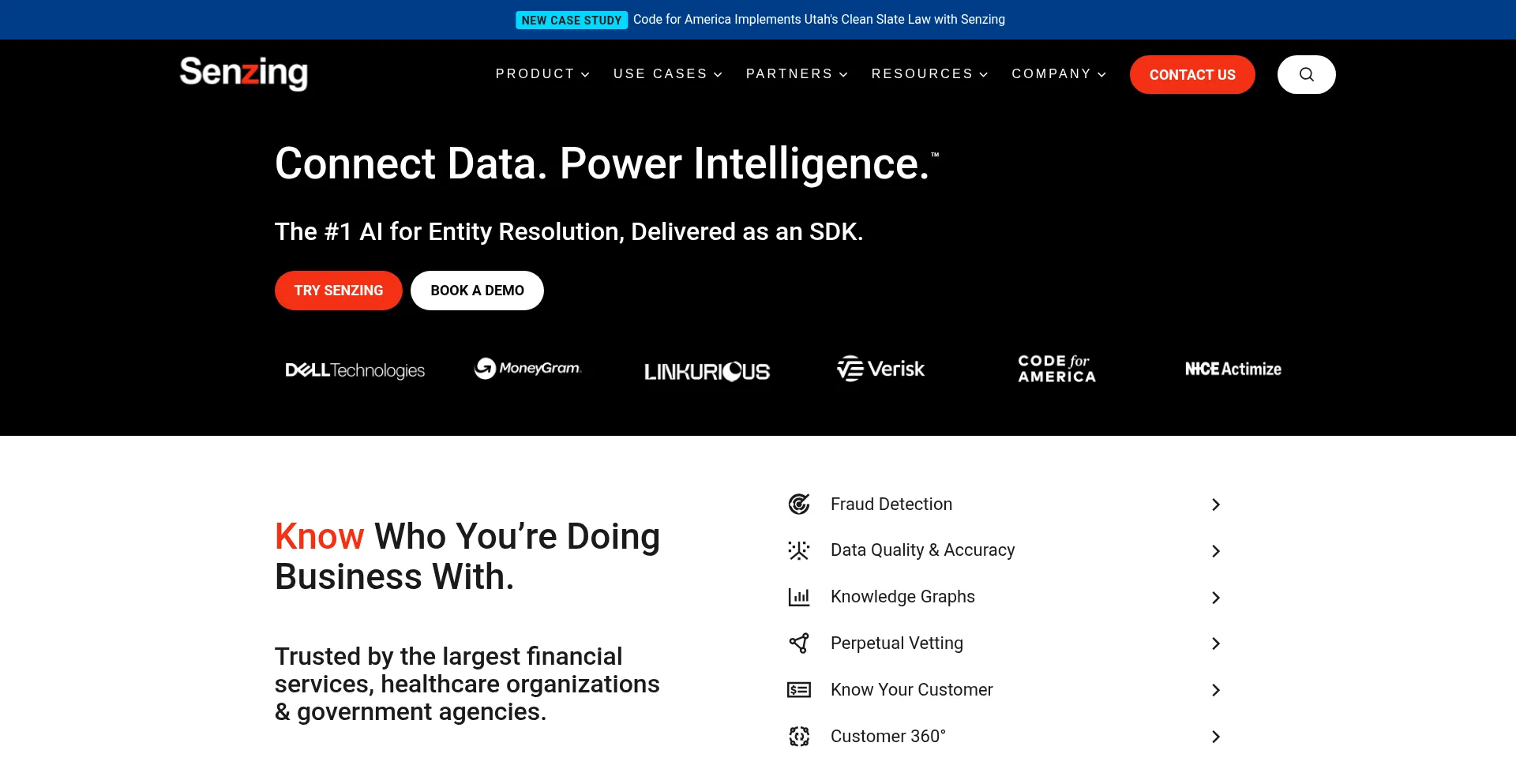Click the search magnifier icon button
The image size is (1516, 784).
(x=1306, y=74)
